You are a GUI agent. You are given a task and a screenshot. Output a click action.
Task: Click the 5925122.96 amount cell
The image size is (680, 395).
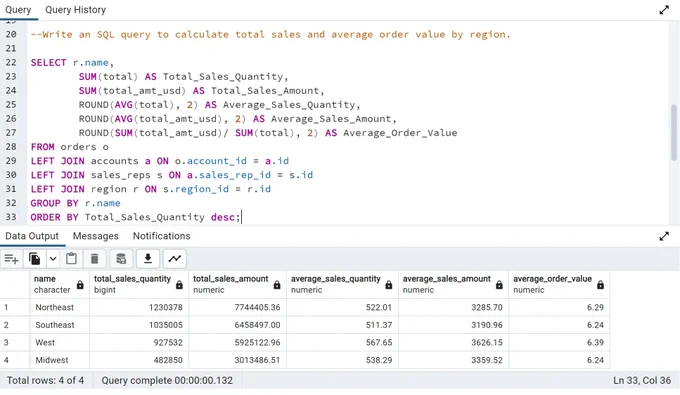pos(237,343)
